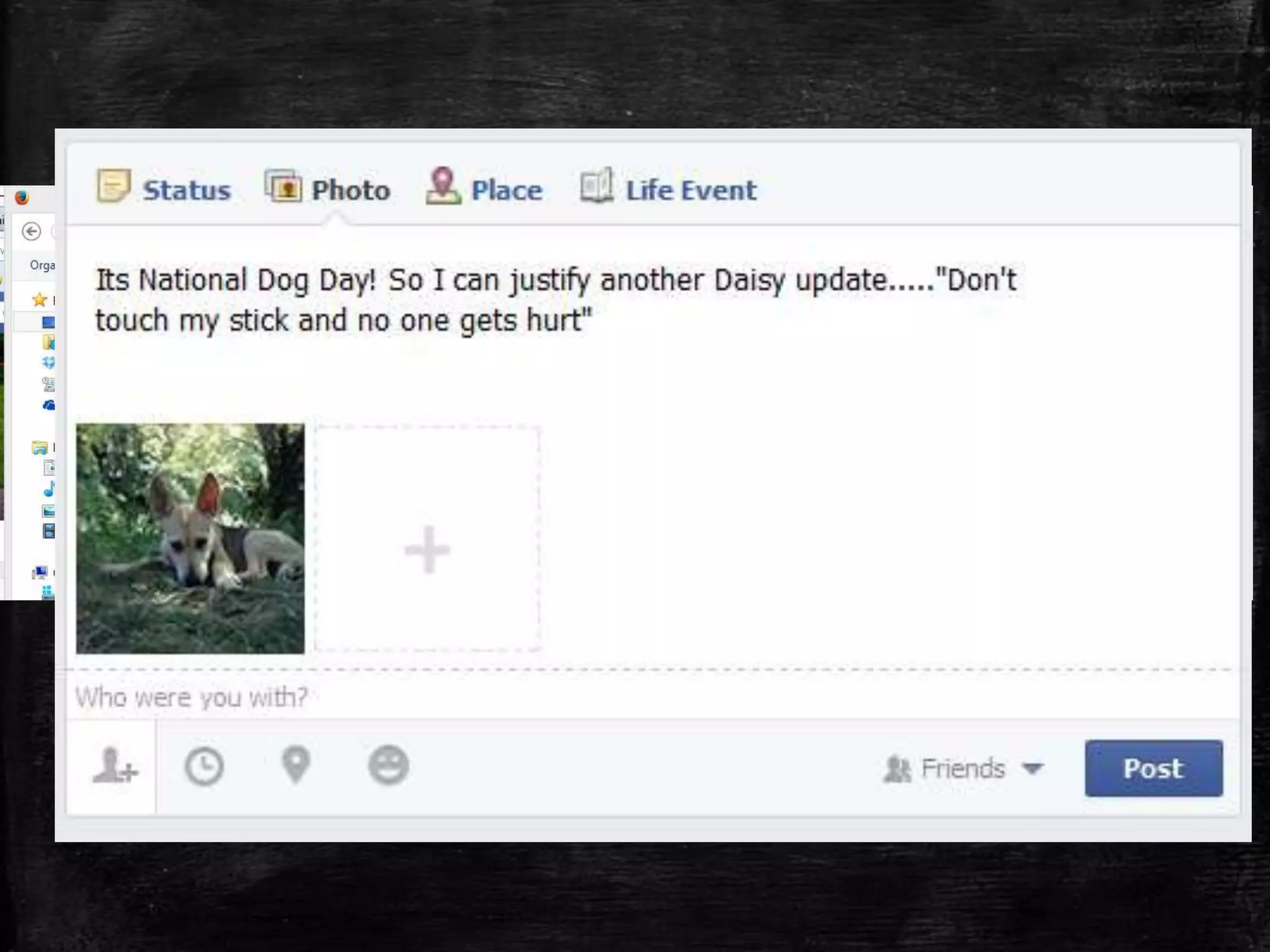Click the Photo tab picture icon
This screenshot has width=1270, height=952.
tap(283, 185)
